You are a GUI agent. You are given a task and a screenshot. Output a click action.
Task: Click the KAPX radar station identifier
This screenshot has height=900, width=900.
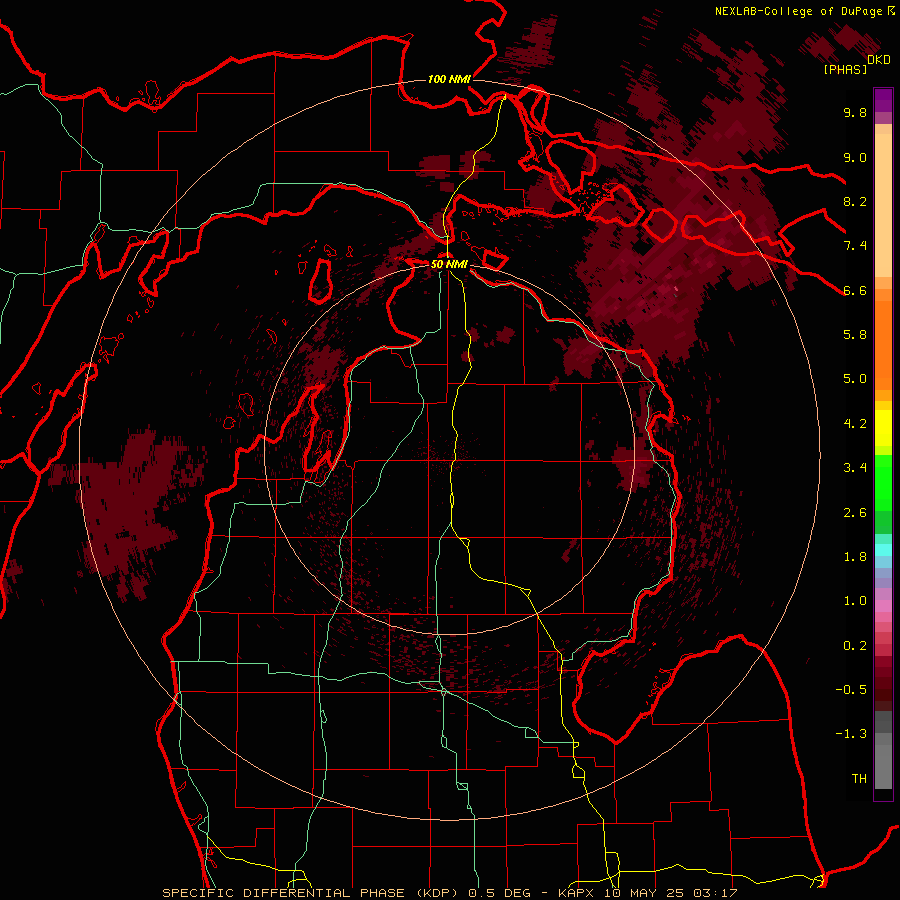(x=577, y=893)
